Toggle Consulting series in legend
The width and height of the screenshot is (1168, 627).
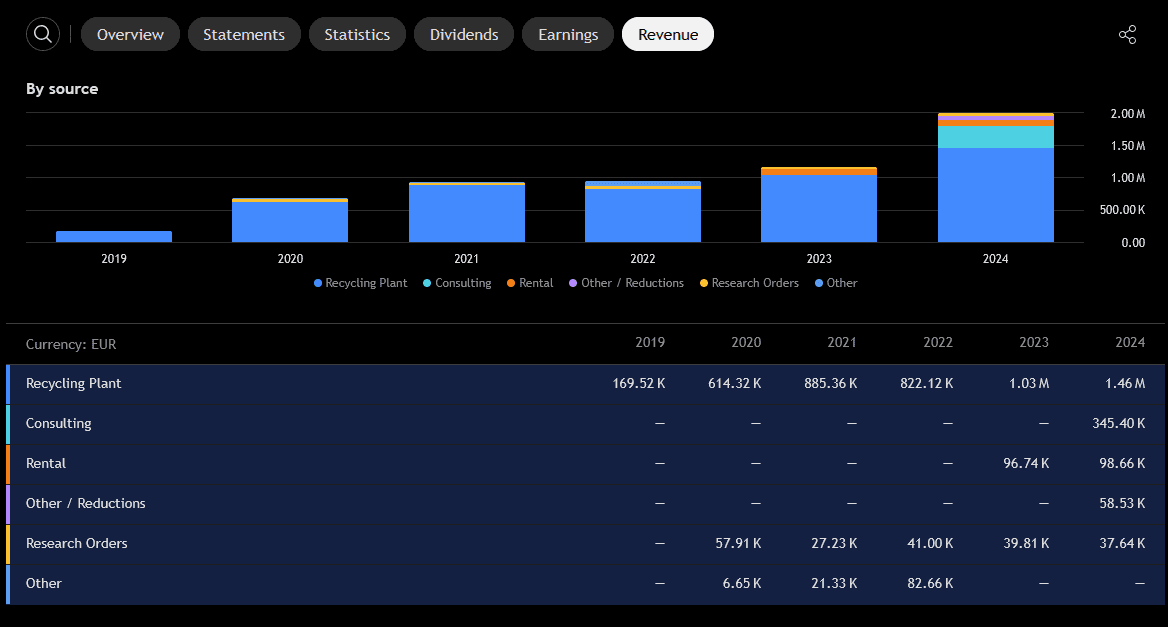tap(457, 283)
